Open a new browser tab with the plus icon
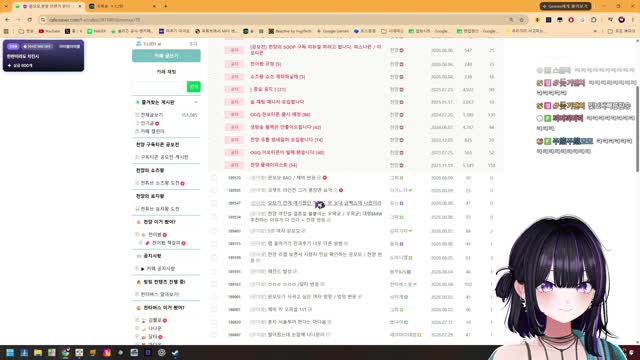This screenshot has height=360, width=640. pos(166,6)
